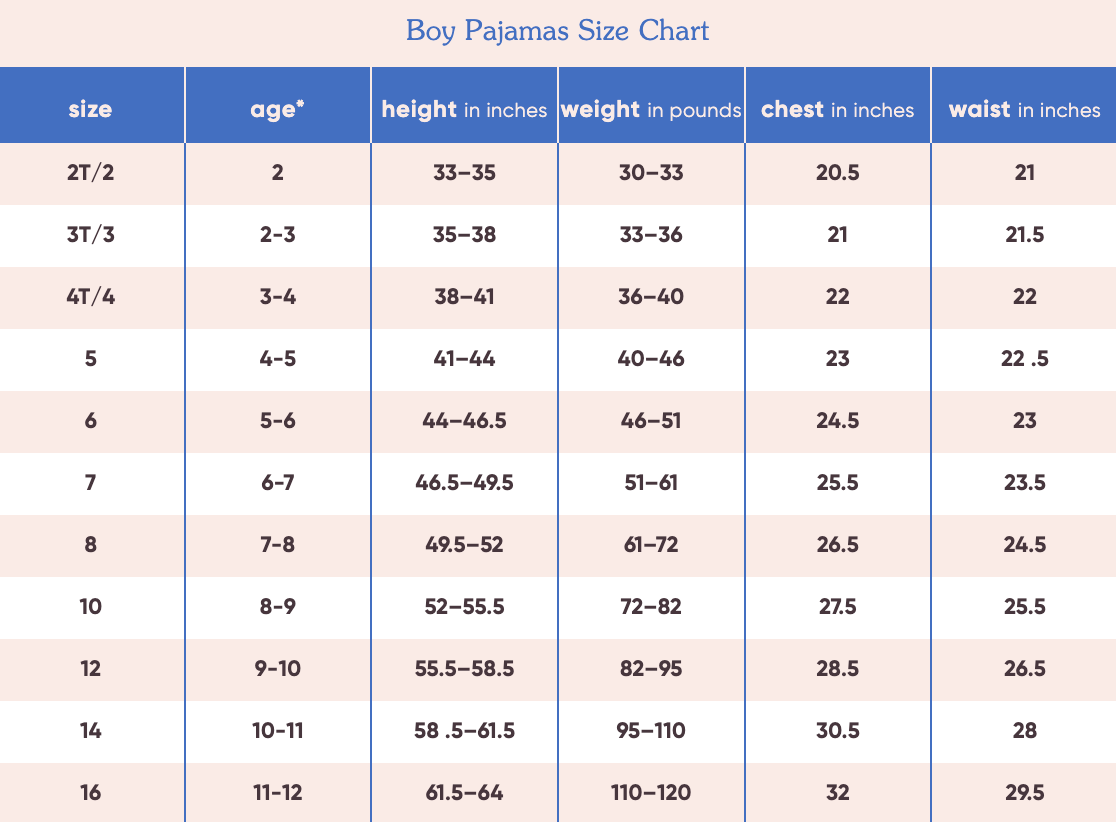
Task: Click the Boy Pajamas Size Chart title
Action: point(557,31)
